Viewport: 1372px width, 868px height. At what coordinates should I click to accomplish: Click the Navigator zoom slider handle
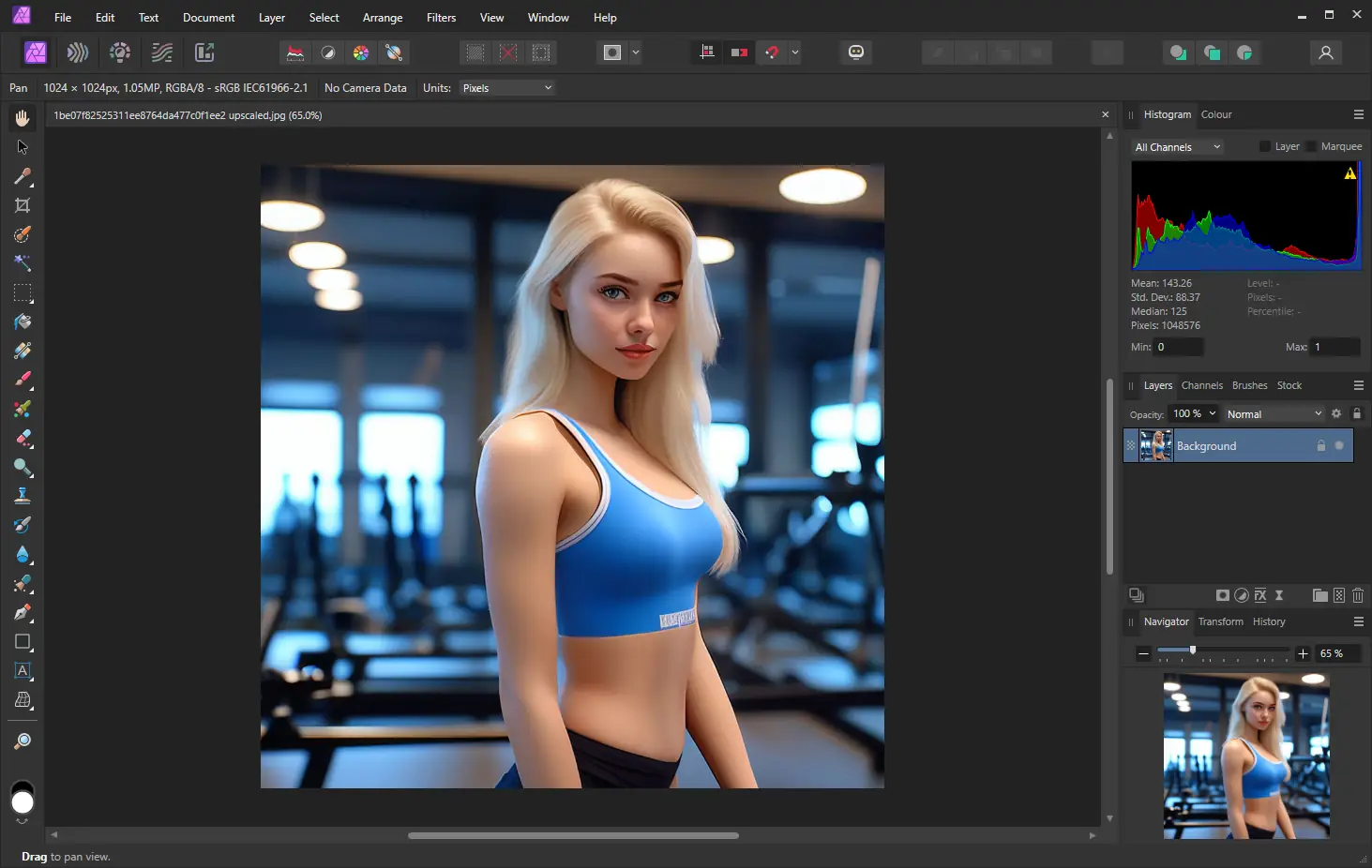(x=1193, y=650)
